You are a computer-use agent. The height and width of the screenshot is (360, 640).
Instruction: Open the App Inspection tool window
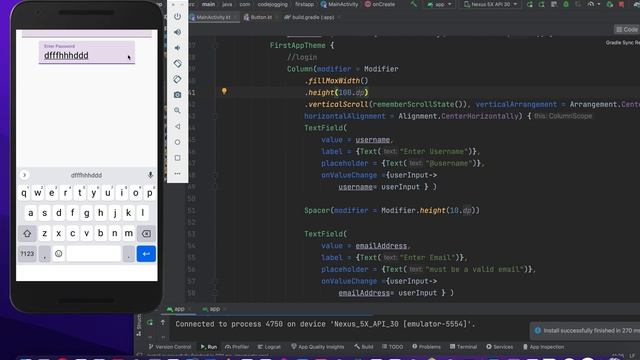click(x=543, y=347)
